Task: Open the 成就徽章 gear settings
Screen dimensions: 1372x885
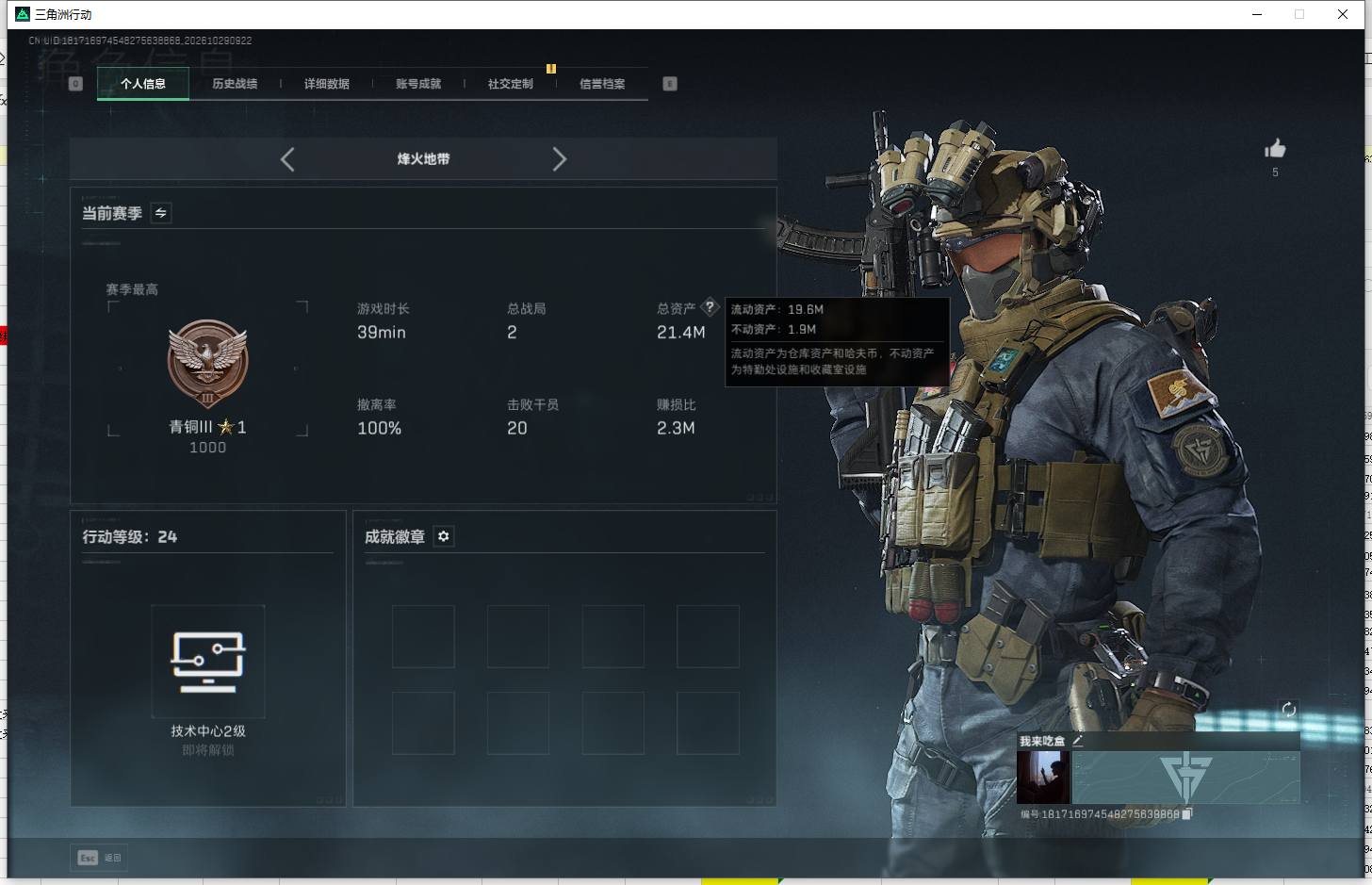Action: (444, 536)
